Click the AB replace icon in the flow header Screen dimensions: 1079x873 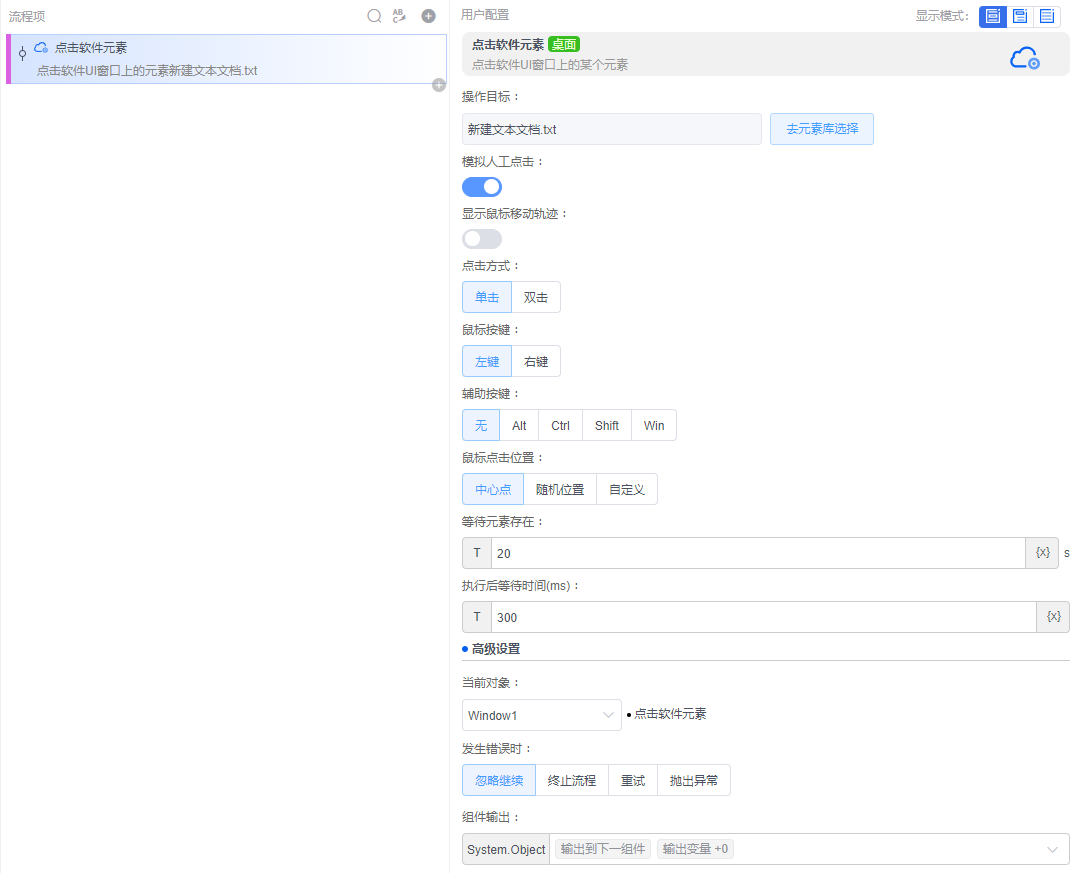(399, 16)
